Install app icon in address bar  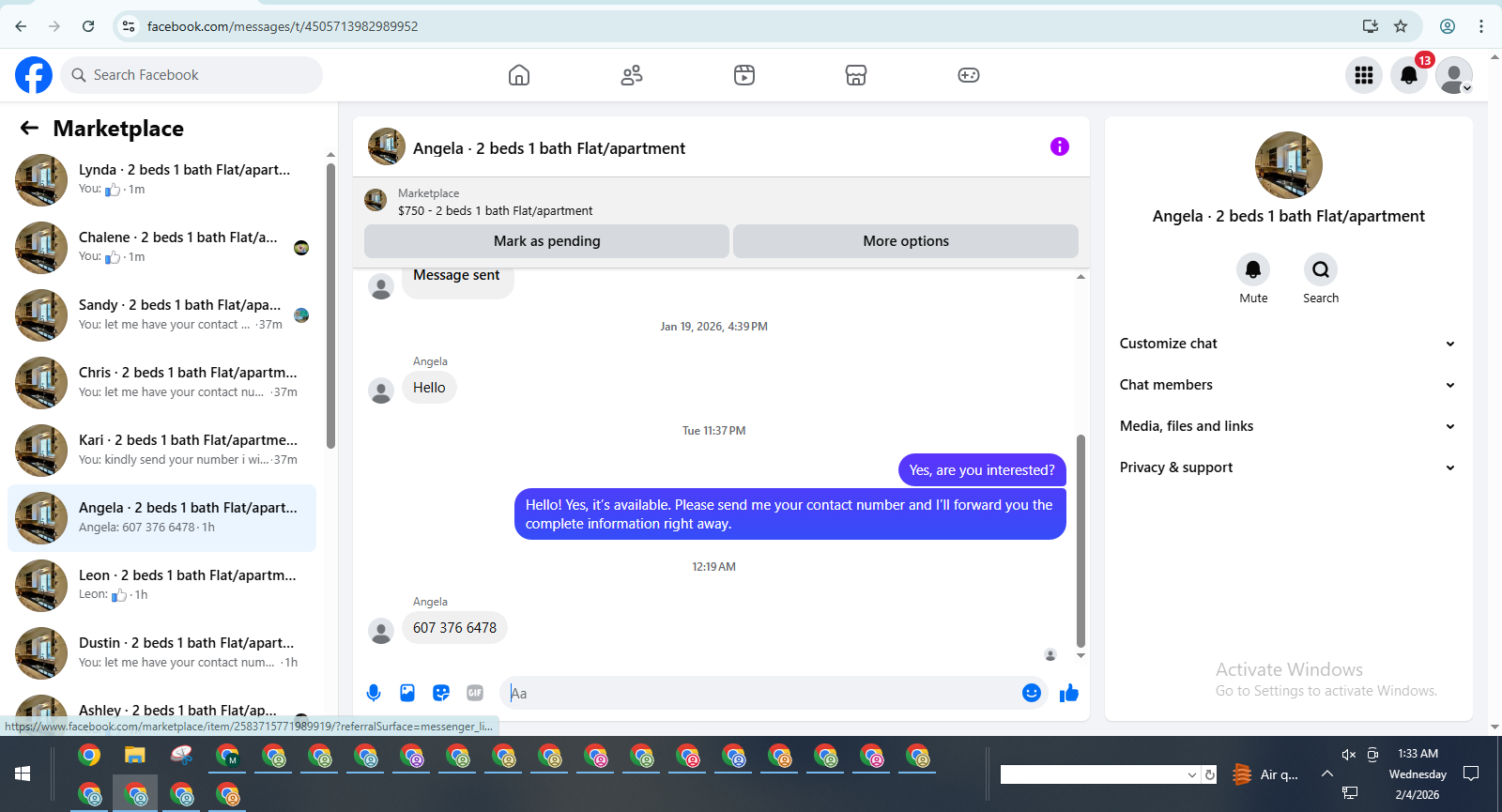tap(1371, 26)
